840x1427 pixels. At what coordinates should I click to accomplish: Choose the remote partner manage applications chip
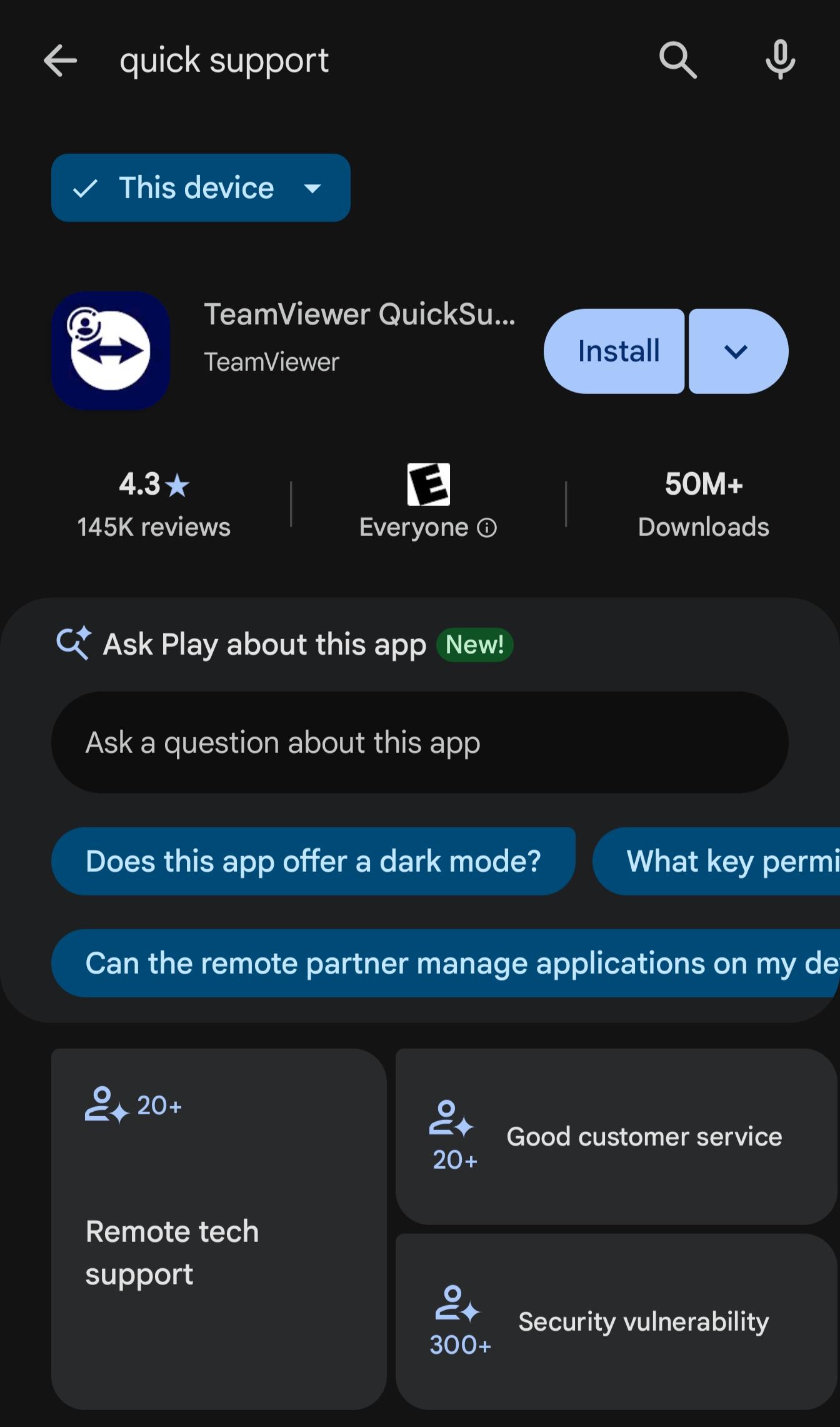pyautogui.click(x=446, y=963)
